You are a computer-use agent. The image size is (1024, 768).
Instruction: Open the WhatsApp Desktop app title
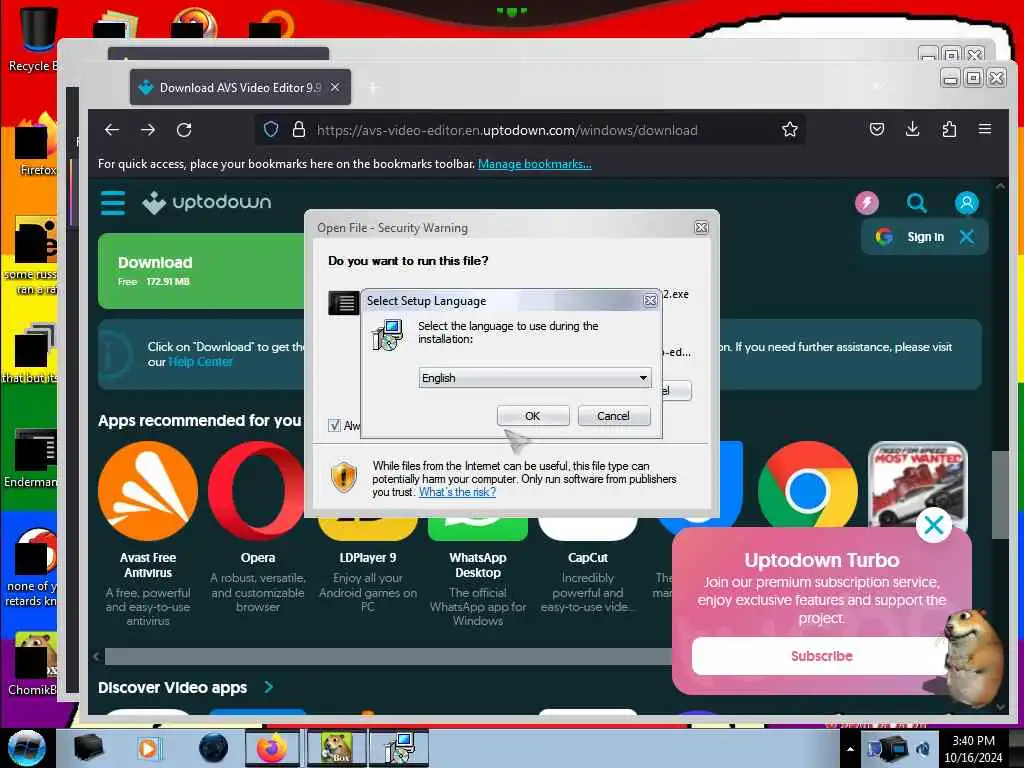pos(478,565)
